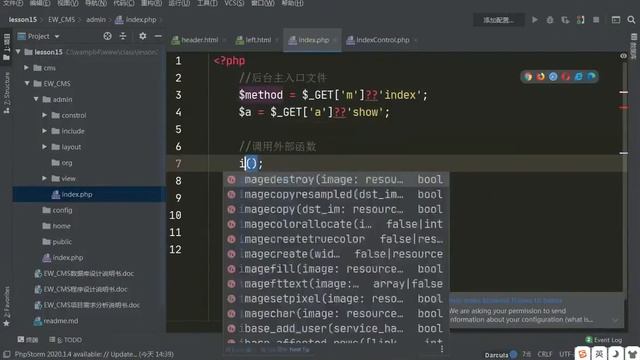Run the current configuration with play icon
The width and height of the screenshot is (640, 360).
(534, 20)
